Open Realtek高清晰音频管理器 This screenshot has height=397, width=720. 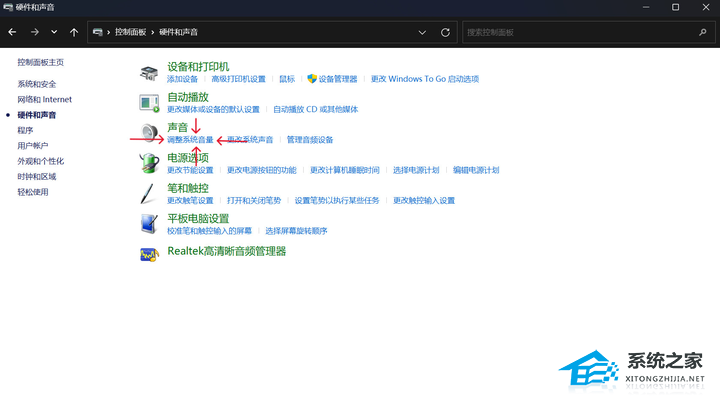(x=226, y=252)
